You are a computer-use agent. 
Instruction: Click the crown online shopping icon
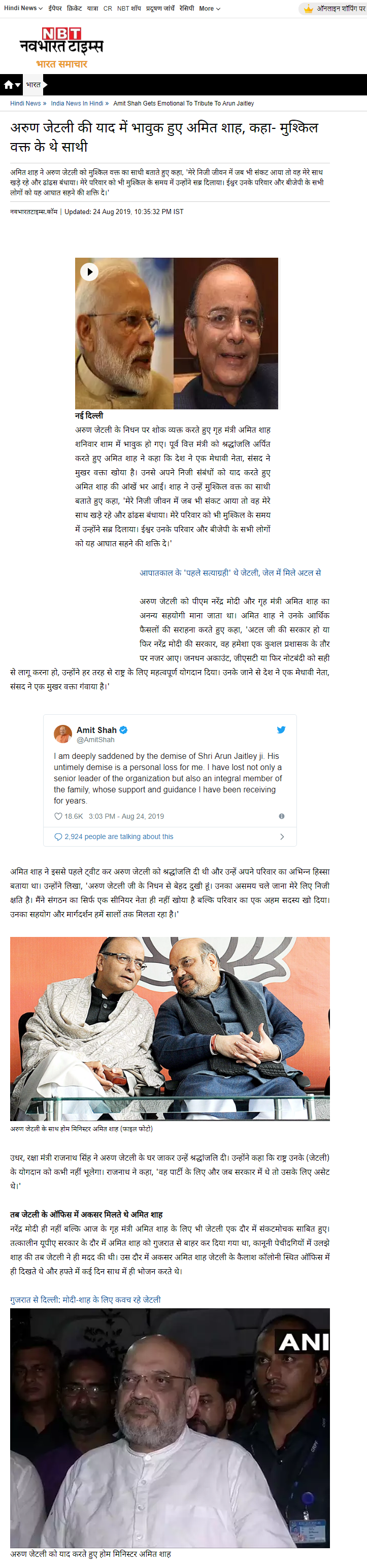[309, 9]
